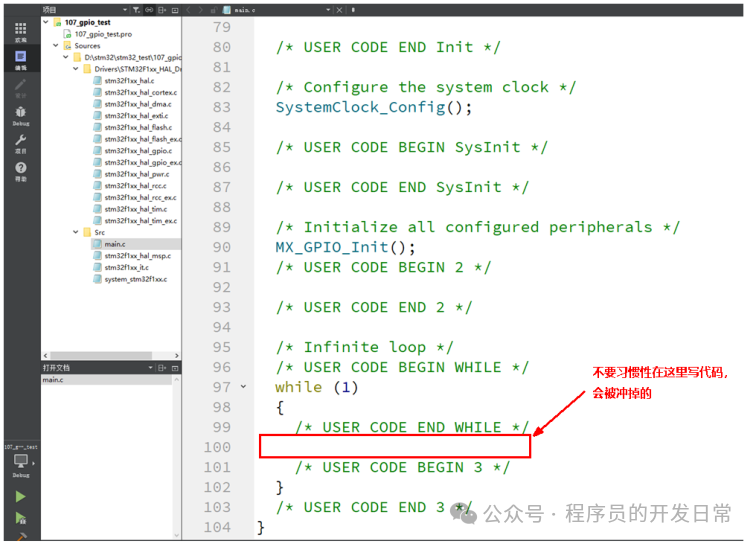Click the while (1) statement

point(317,387)
